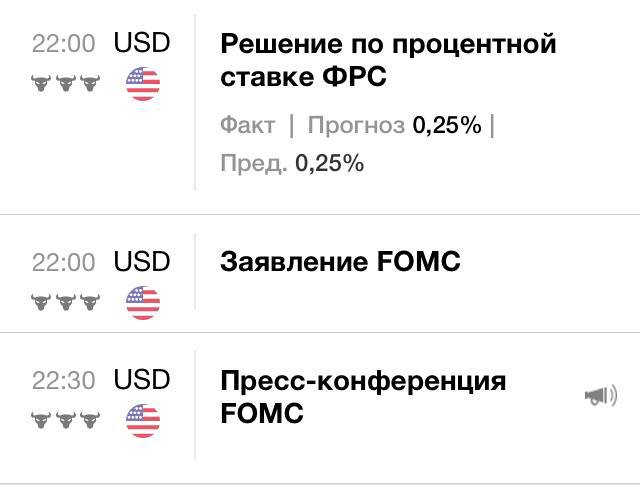
Task: Open the megaphone icon on Пресс-конференция FOMC
Action: click(x=601, y=395)
